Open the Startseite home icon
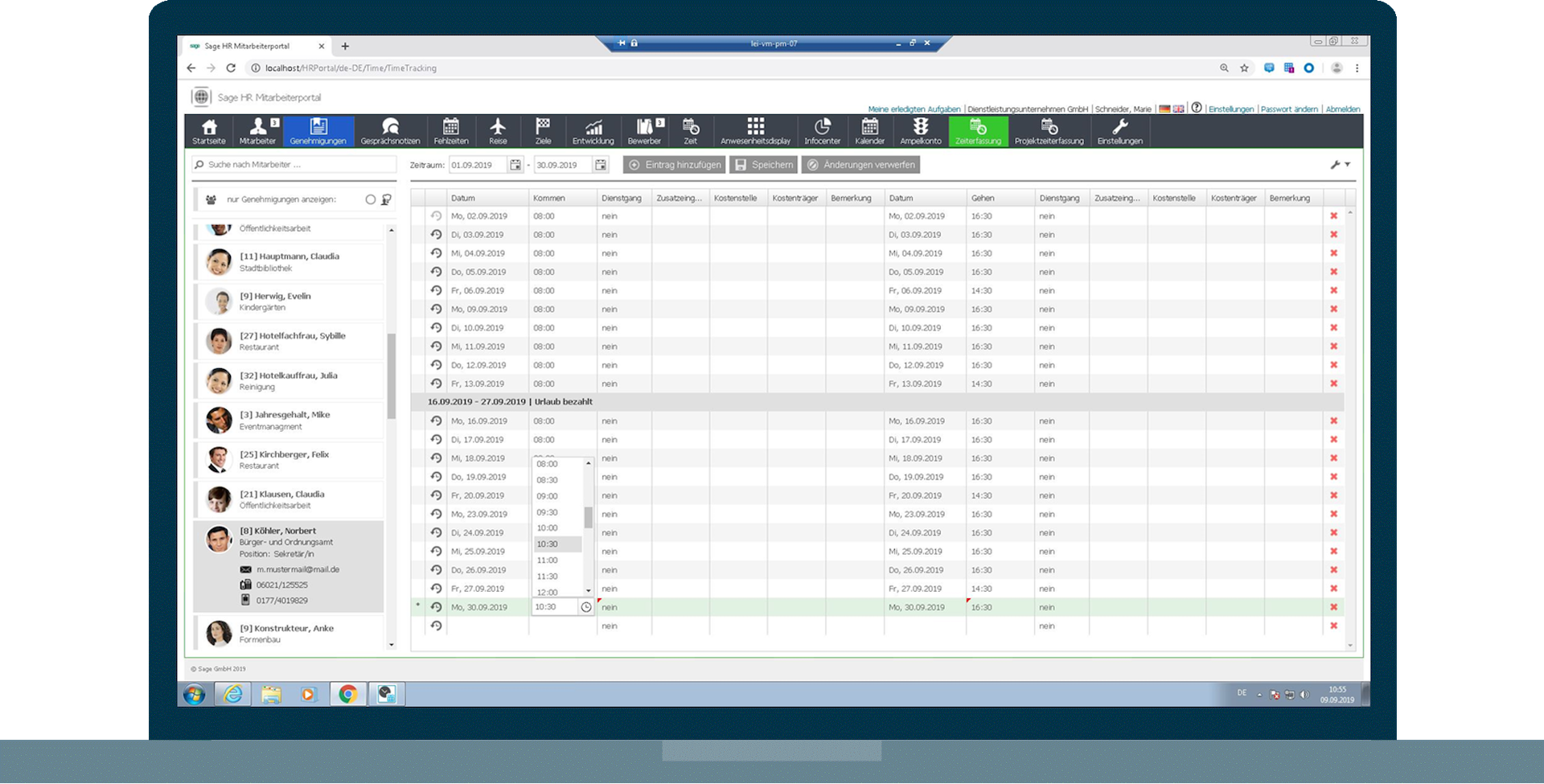Screen dimensions: 1544x784 (209, 131)
